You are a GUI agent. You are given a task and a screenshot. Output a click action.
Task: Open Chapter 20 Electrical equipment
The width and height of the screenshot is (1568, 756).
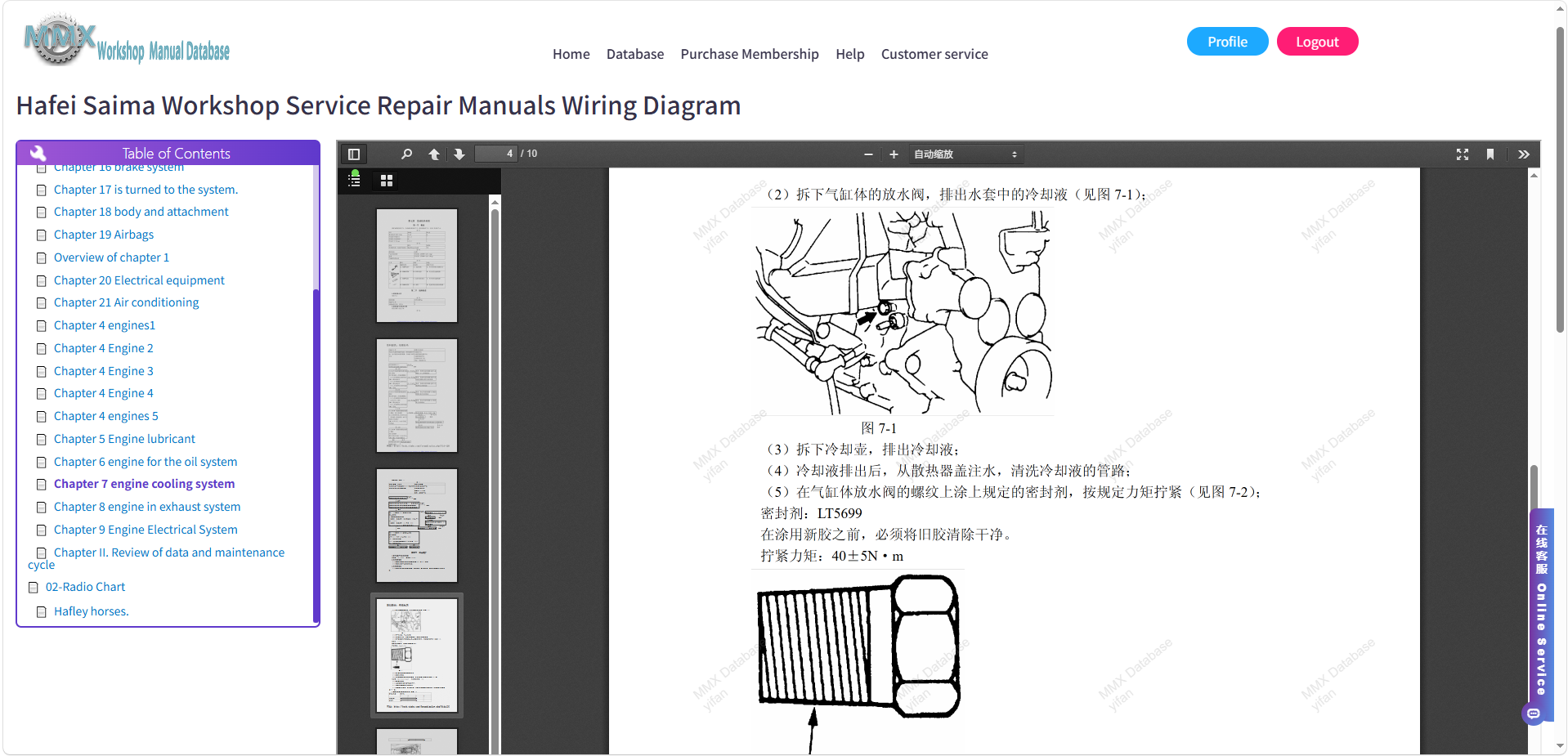[x=139, y=280]
